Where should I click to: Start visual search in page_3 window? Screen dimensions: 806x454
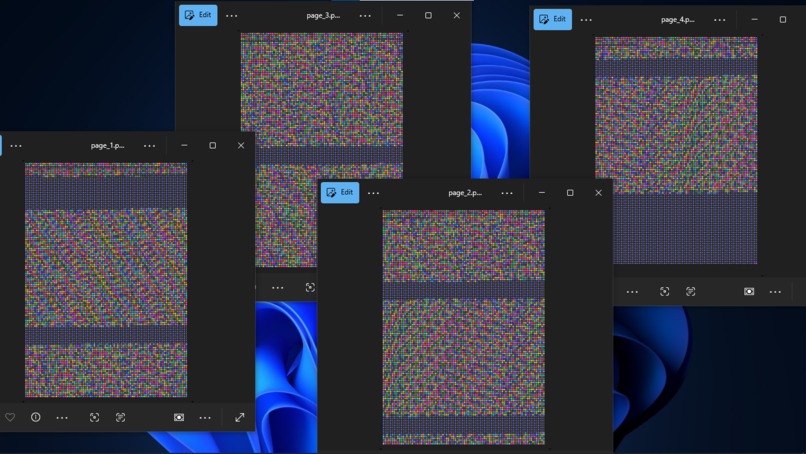pos(310,287)
